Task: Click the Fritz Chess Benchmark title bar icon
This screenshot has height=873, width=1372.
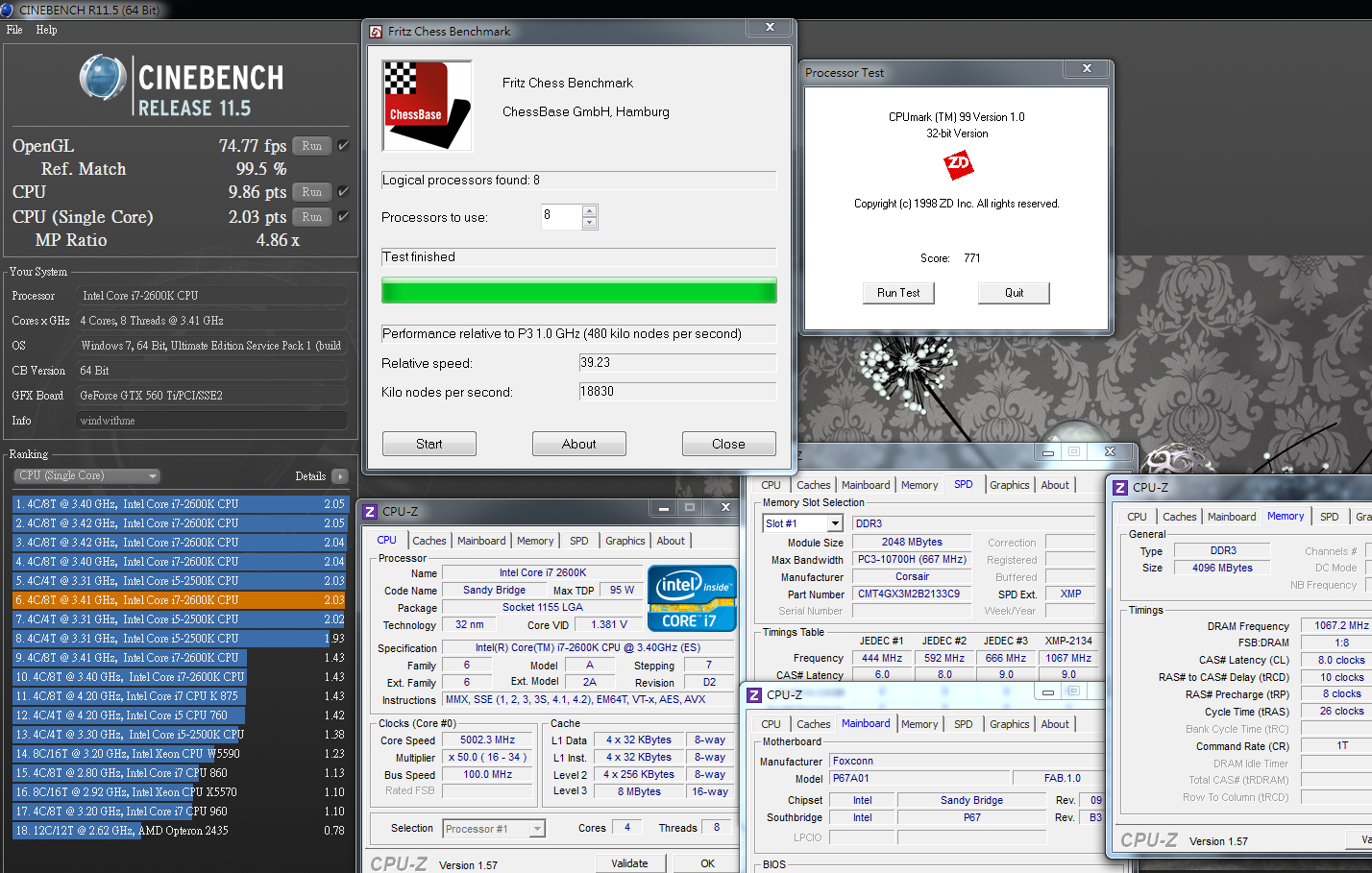Action: click(x=377, y=32)
